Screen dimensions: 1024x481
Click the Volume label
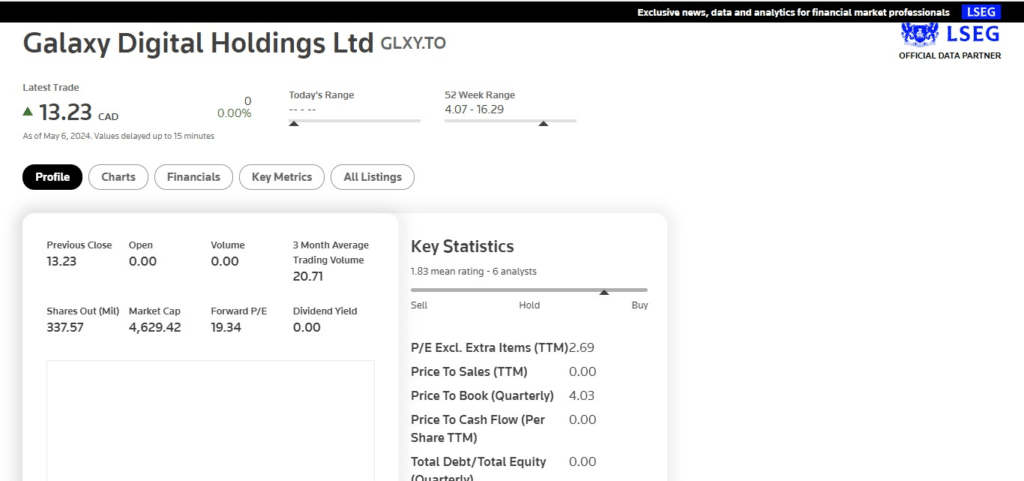[227, 245]
